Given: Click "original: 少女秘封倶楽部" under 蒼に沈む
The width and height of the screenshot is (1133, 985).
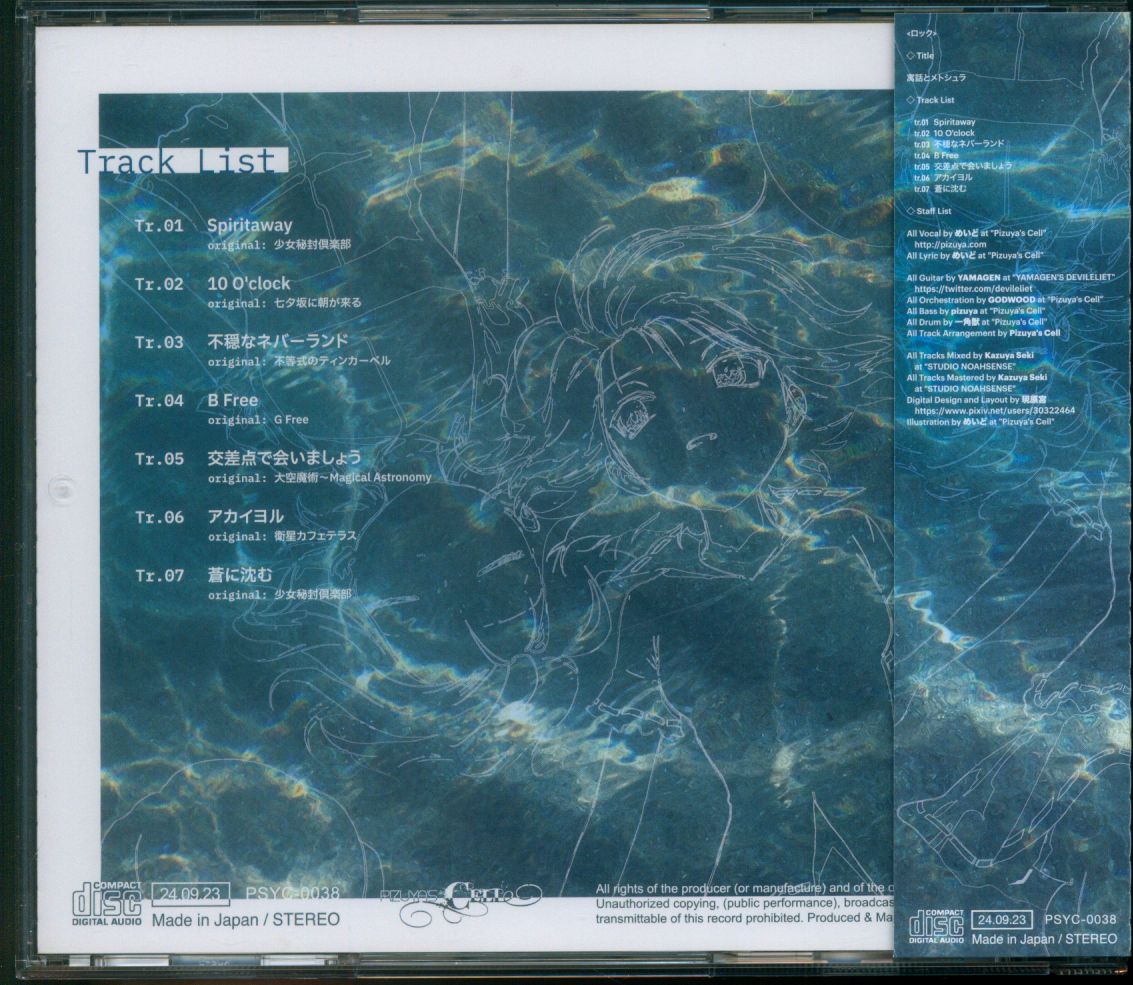Looking at the screenshot, I should (279, 595).
